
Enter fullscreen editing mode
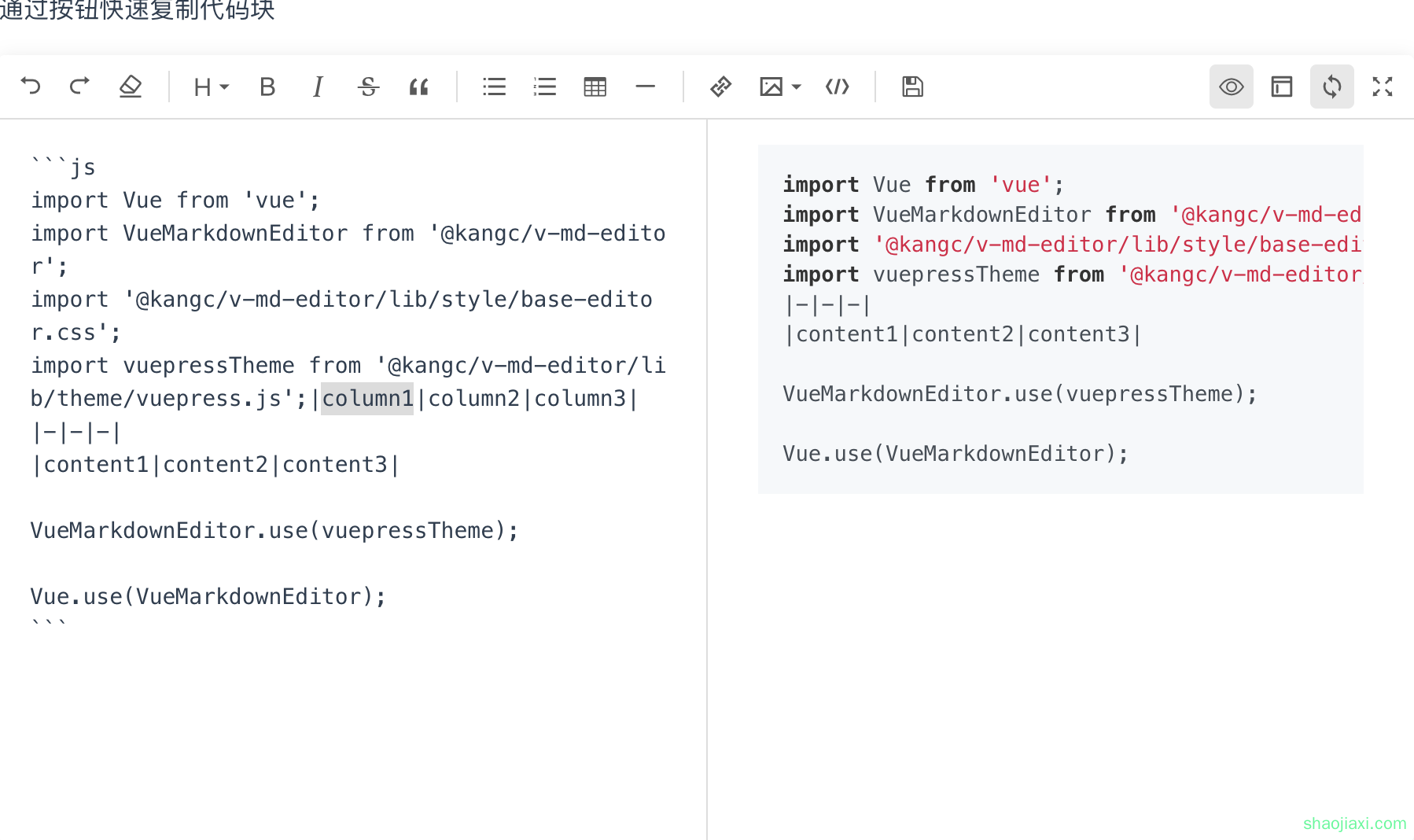(1383, 87)
